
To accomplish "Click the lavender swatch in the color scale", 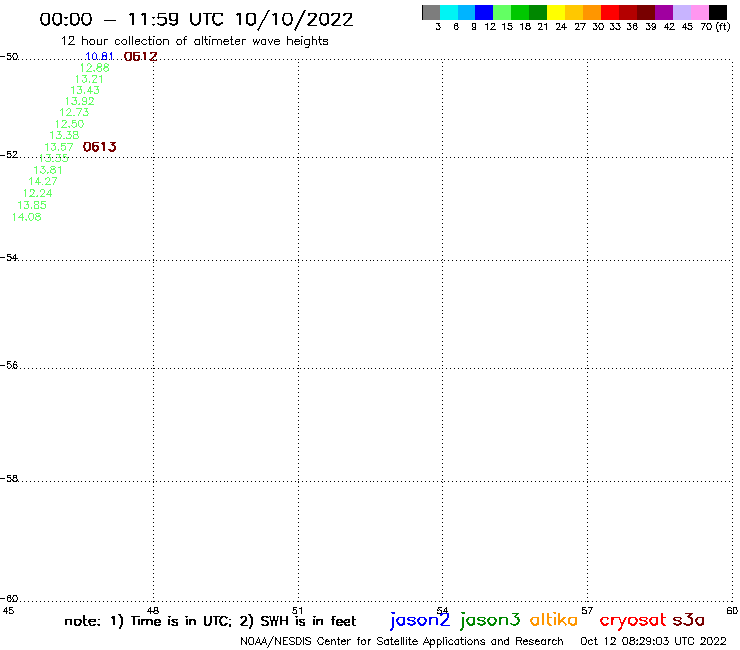I will tap(681, 12).
